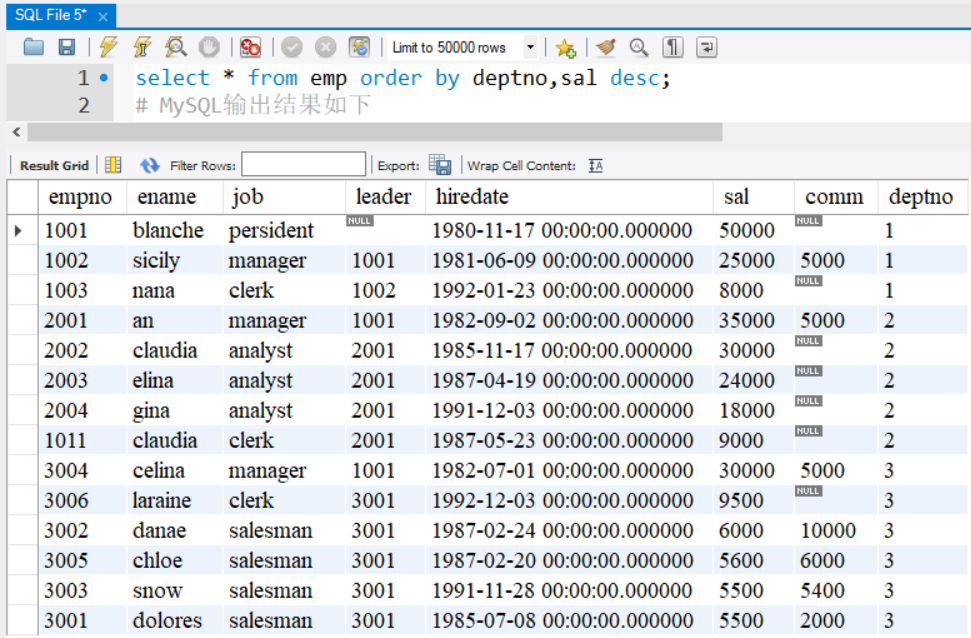Viewport: 971px width, 638px height.
Task: Sort by the leader column header
Action: coord(383,197)
